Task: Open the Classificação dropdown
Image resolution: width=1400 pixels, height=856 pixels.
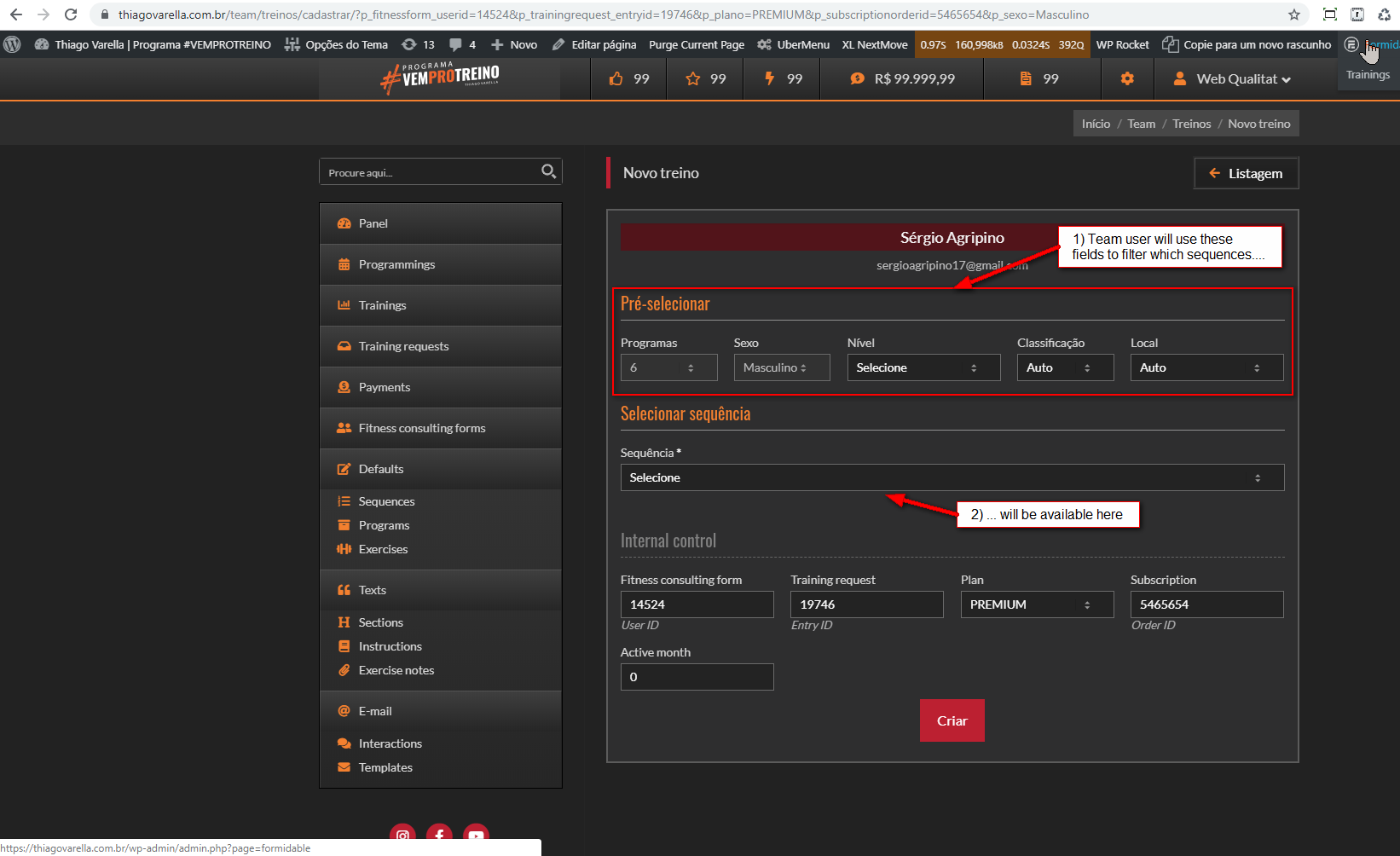Action: point(1064,367)
